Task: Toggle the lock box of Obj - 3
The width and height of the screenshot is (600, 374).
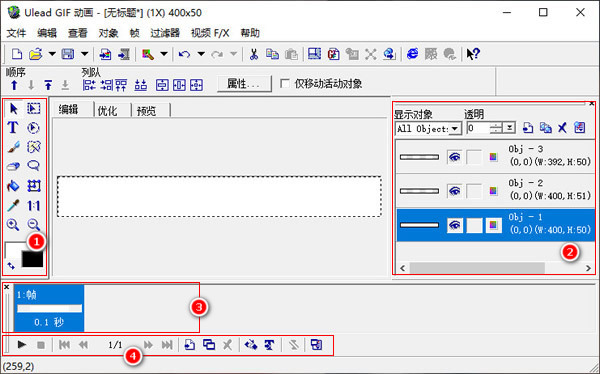Action: click(x=474, y=157)
